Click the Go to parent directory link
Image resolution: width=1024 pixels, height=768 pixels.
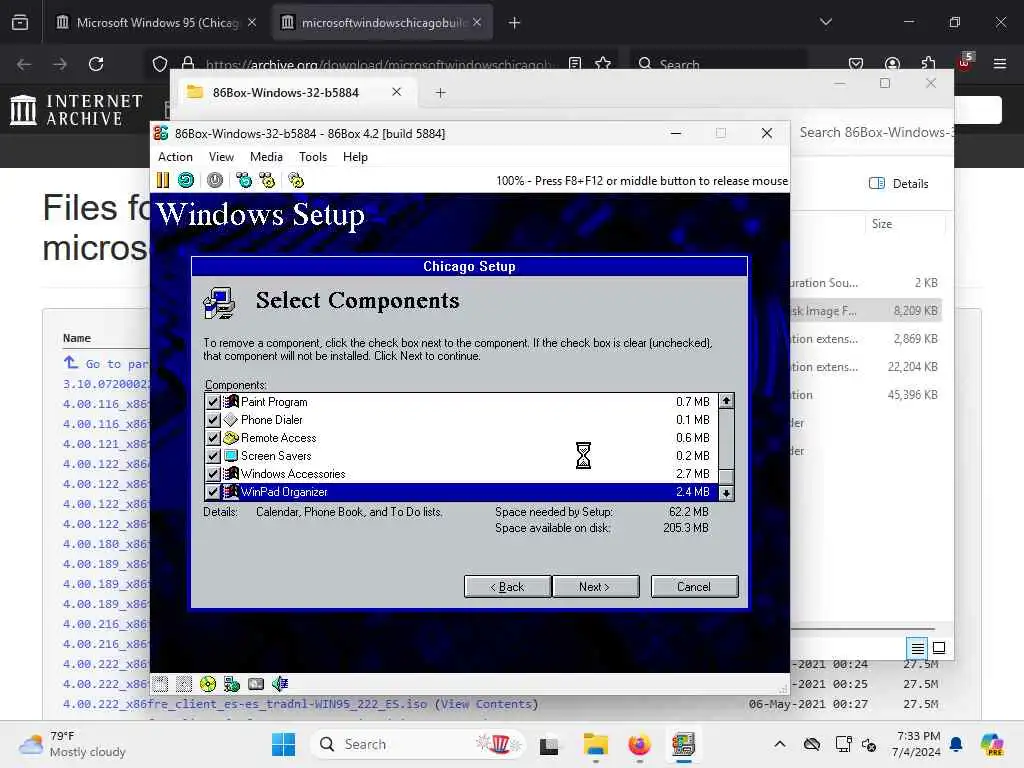tap(105, 364)
